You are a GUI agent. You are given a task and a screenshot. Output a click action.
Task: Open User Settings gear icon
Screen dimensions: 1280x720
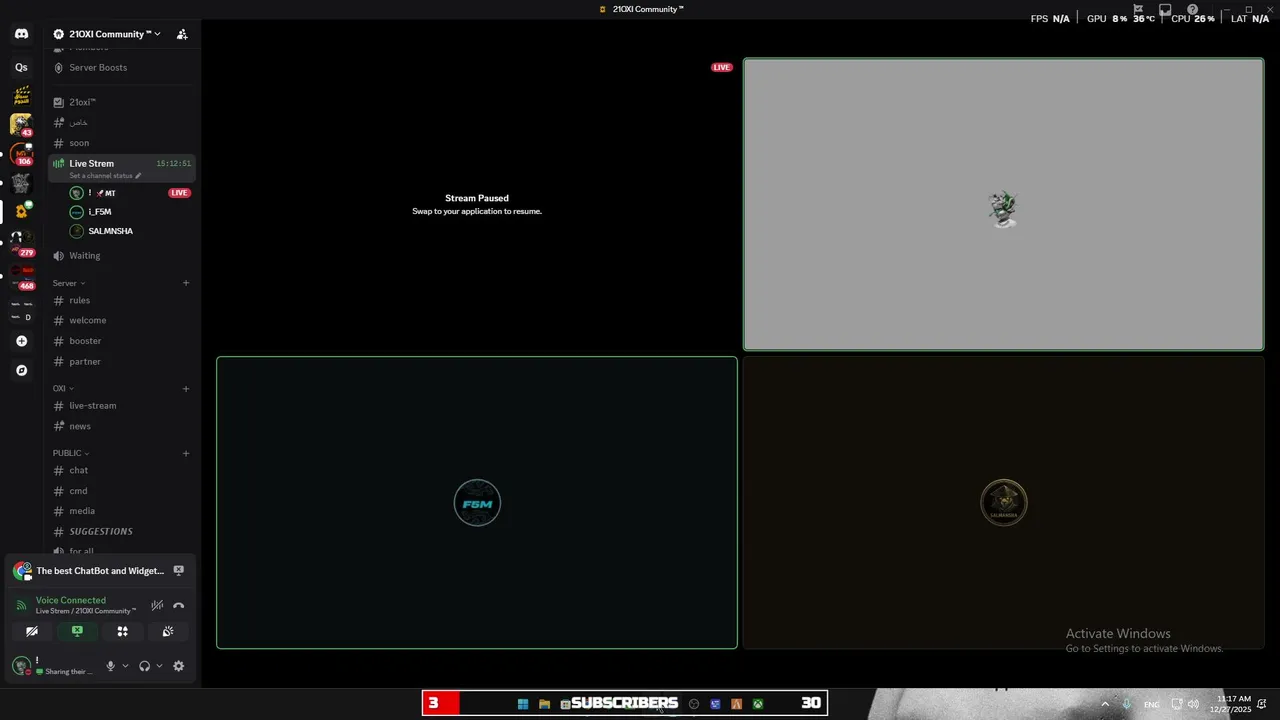tap(179, 666)
